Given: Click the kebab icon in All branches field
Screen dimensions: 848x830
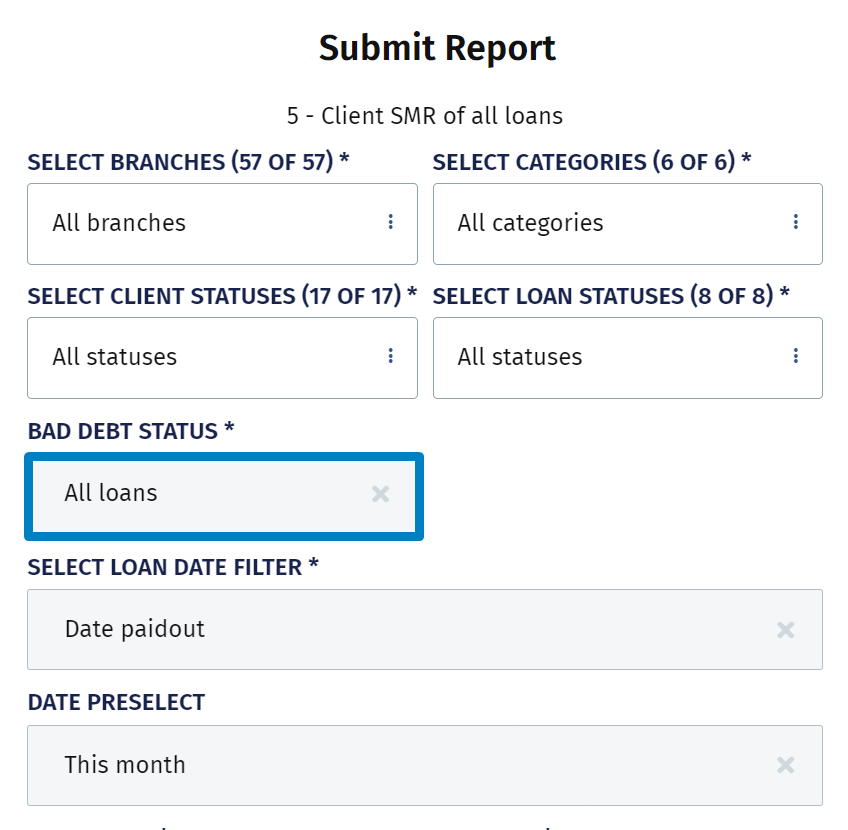Looking at the screenshot, I should pyautogui.click(x=390, y=222).
